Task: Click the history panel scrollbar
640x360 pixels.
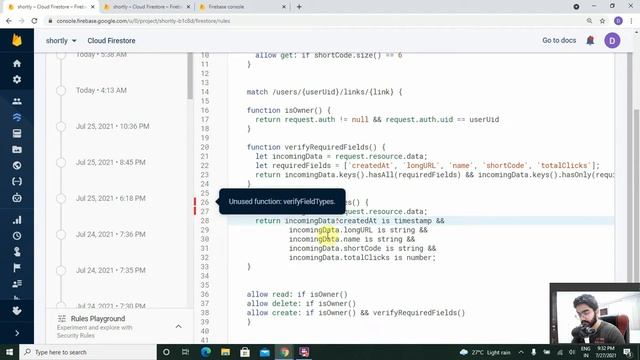Action: tap(190, 76)
